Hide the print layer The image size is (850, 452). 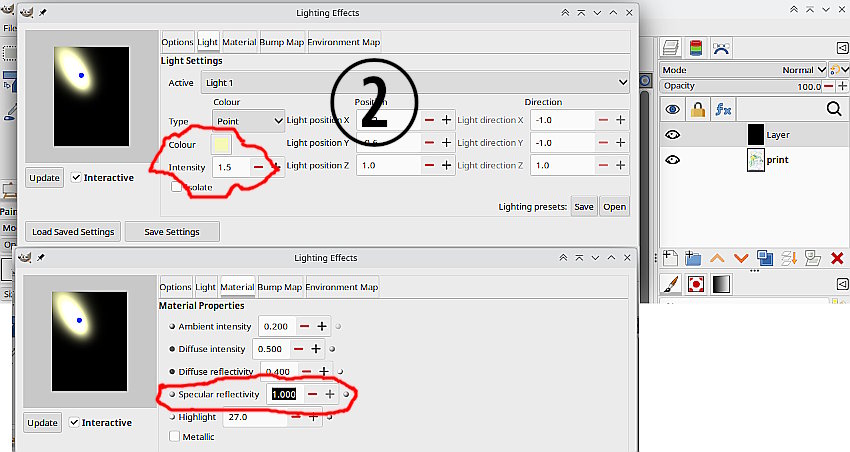coord(673,159)
